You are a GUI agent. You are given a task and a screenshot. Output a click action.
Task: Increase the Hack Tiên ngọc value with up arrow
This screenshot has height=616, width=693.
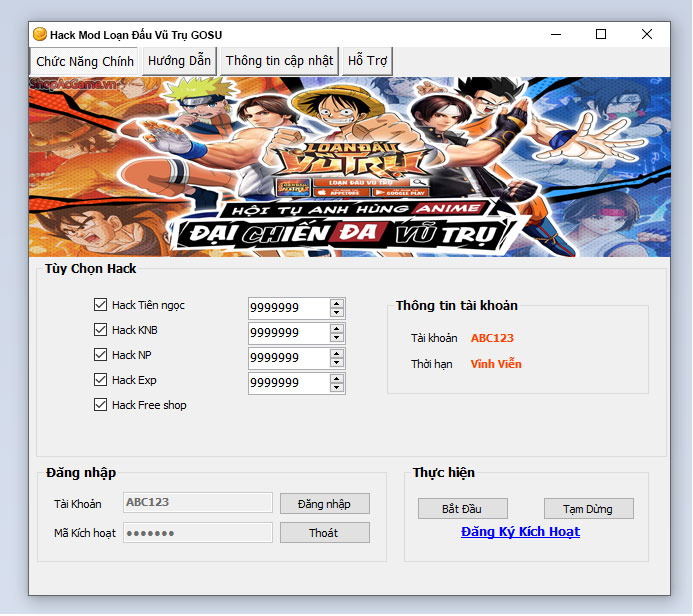tap(337, 304)
